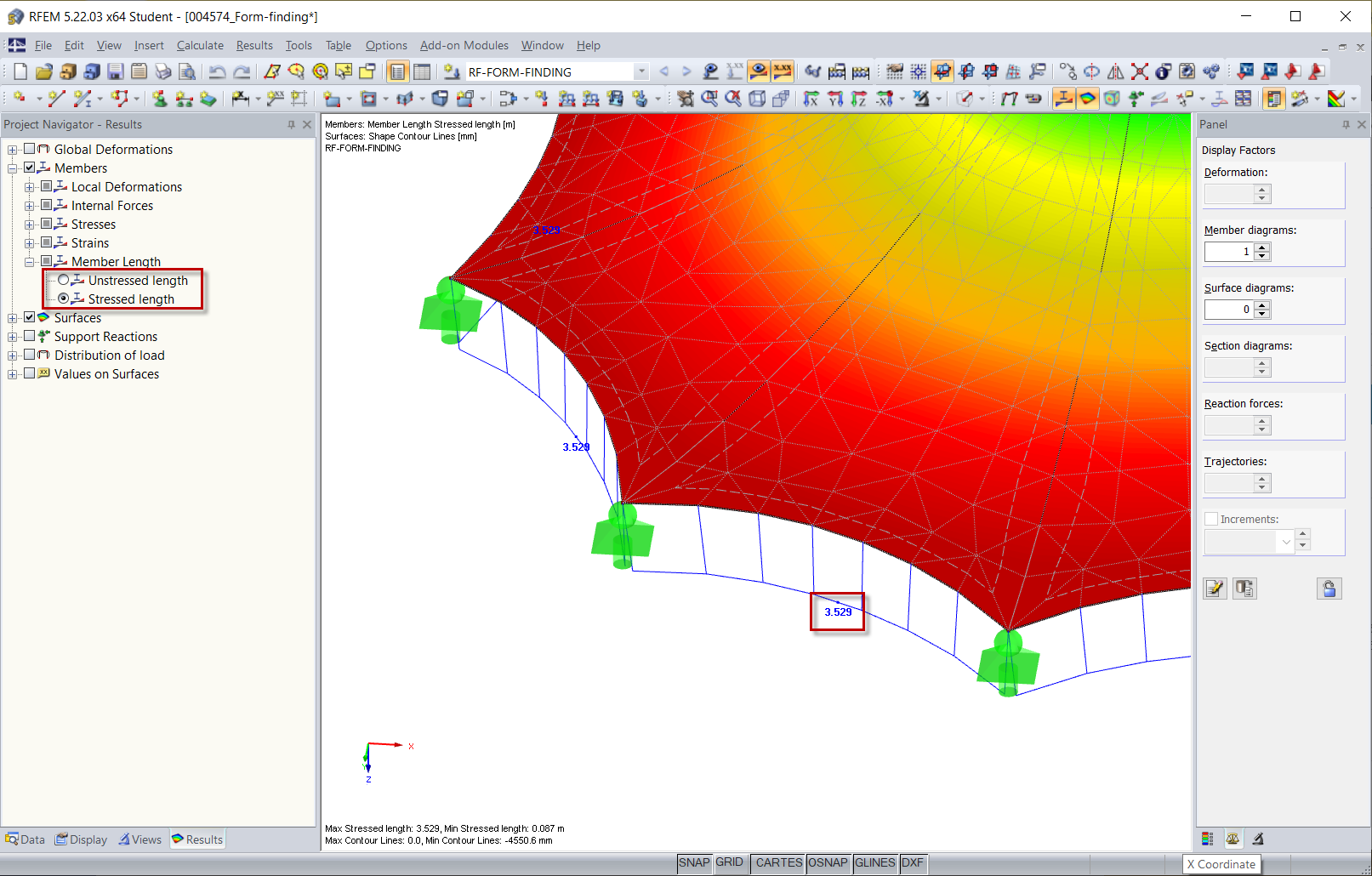Screen dimensions: 1372x876
Task: Click the New document icon
Action: click(20, 71)
